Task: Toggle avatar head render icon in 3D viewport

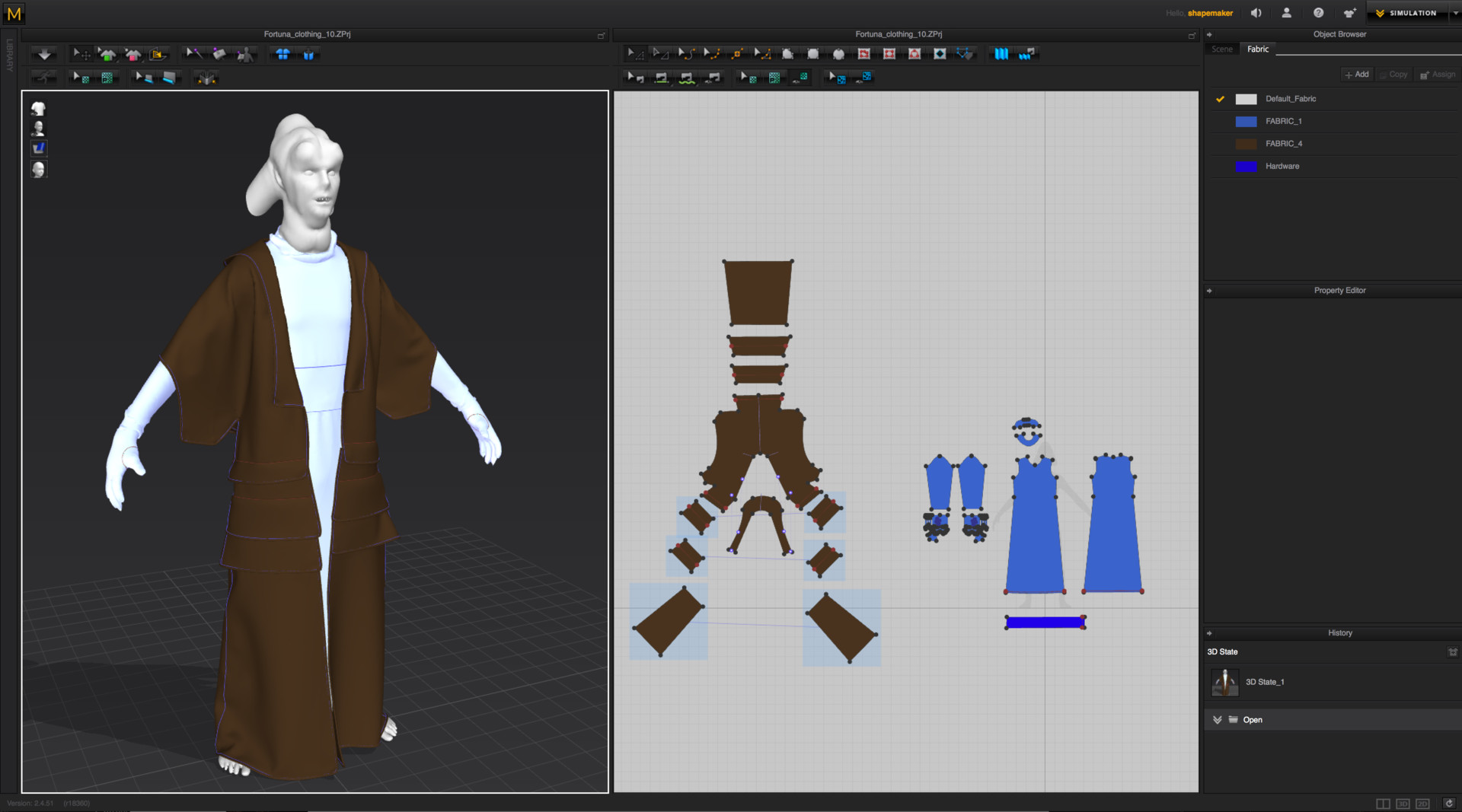Action: 38,168
